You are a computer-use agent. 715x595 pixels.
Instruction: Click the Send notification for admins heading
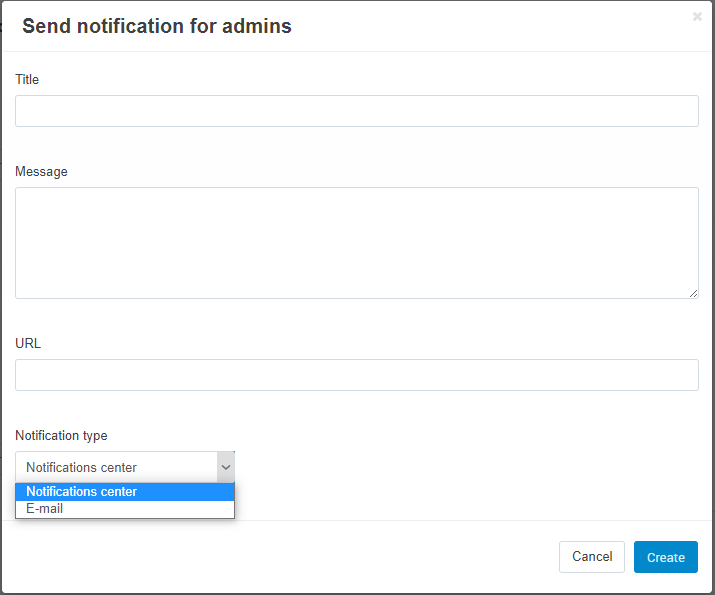pyautogui.click(x=157, y=26)
